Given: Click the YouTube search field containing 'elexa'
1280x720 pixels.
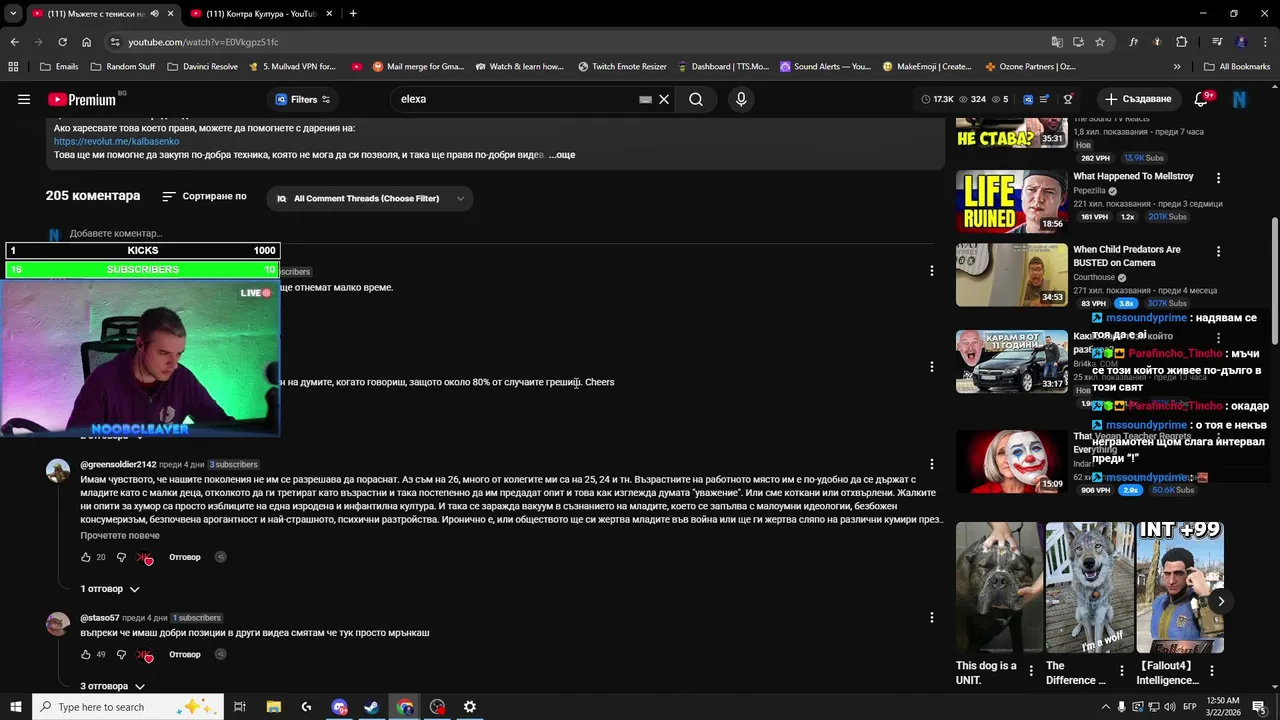Looking at the screenshot, I should [x=515, y=99].
